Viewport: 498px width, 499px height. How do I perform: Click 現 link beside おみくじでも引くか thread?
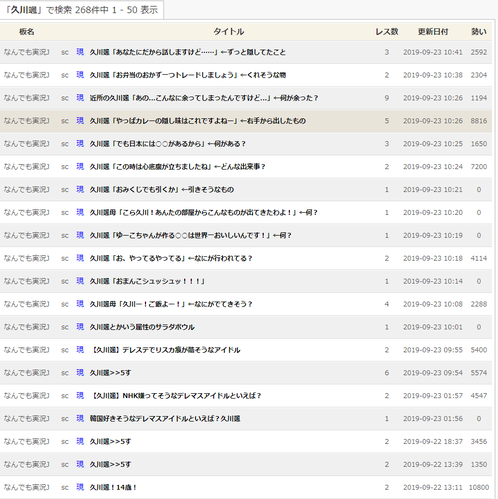pyautogui.click(x=80, y=189)
